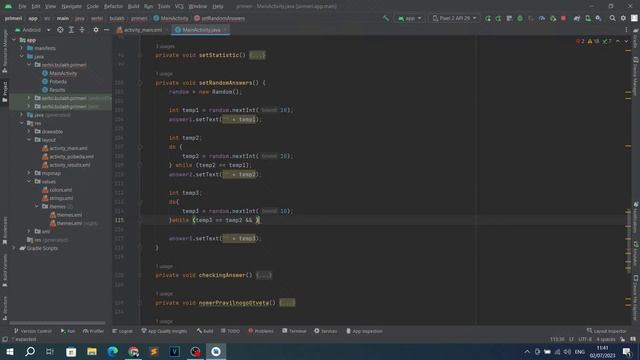Click the UTF-8 encoding in the status bar
Viewport: 640px width, 360px height.
[584, 339]
